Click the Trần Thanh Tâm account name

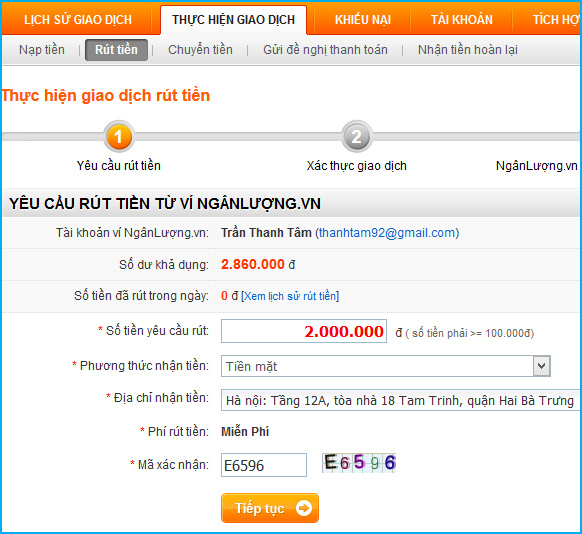point(266,233)
